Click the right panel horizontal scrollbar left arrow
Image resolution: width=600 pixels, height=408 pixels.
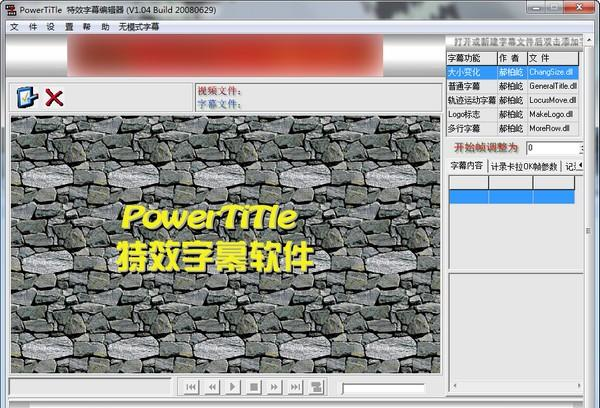pos(455,385)
